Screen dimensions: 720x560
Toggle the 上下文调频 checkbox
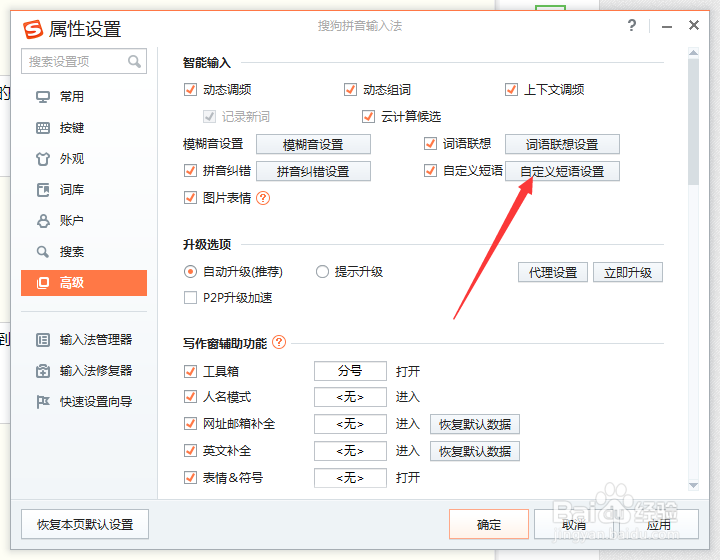coord(511,90)
